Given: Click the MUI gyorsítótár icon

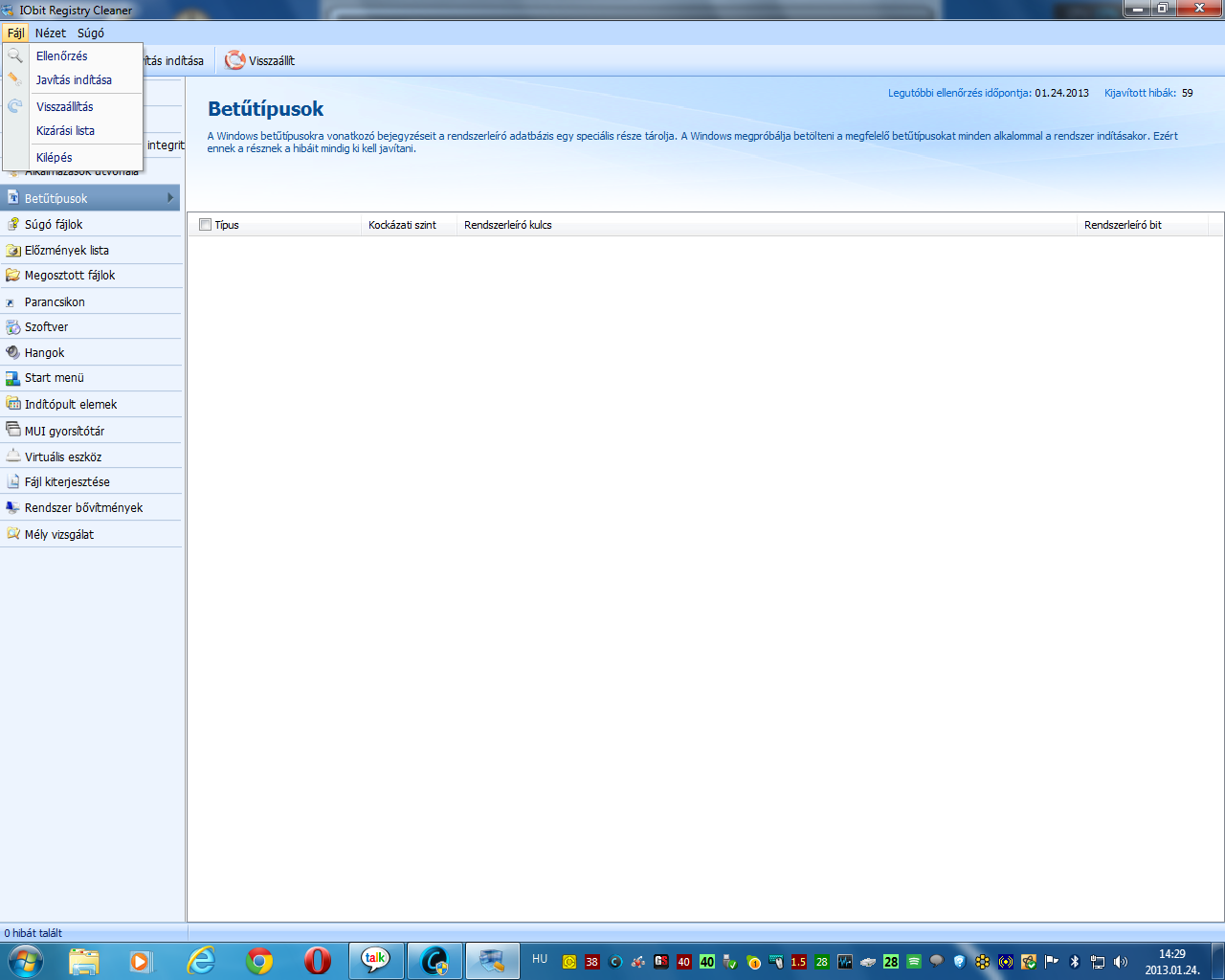Looking at the screenshot, I should coord(13,430).
